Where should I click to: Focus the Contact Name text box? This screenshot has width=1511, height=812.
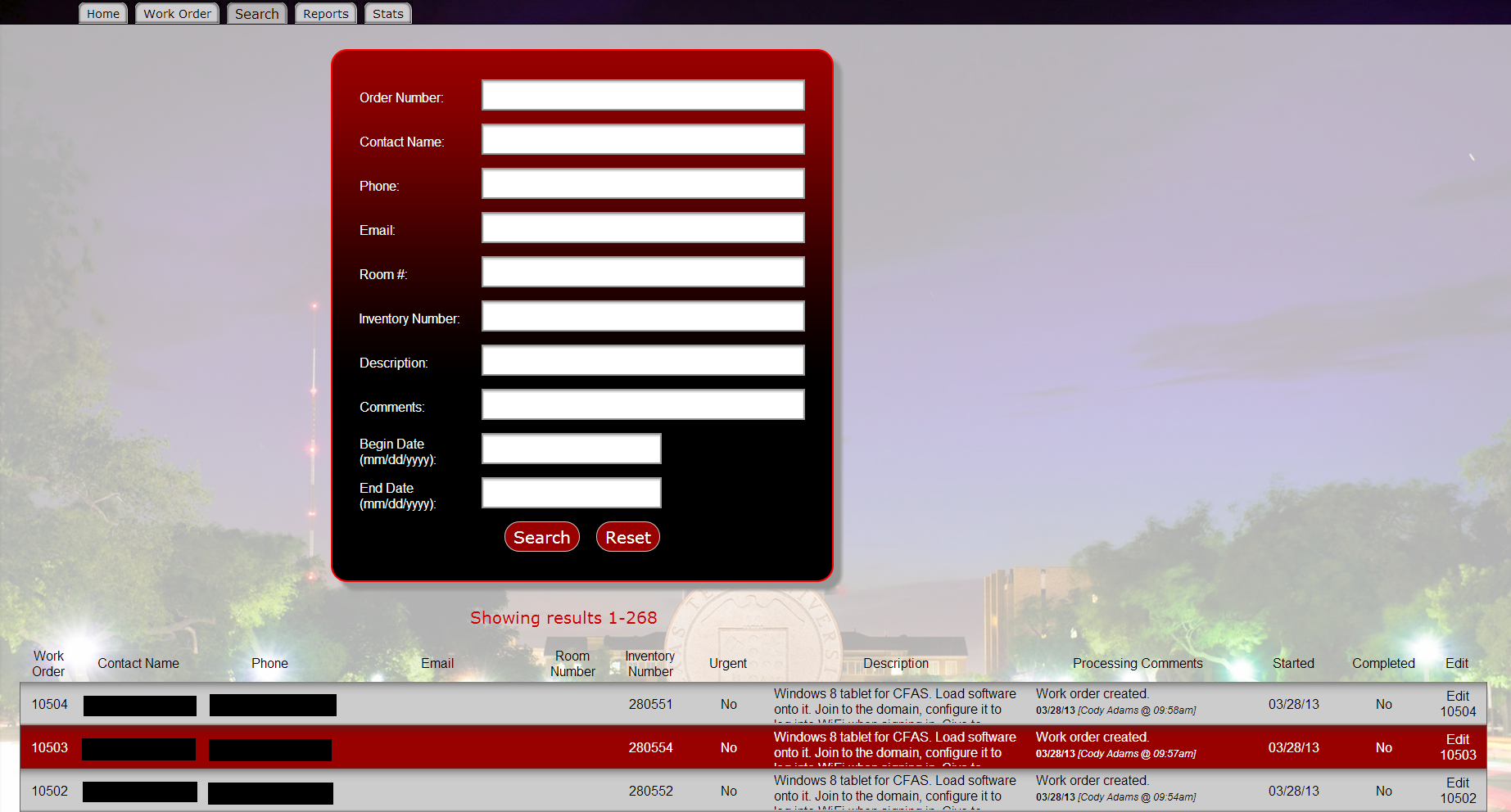pyautogui.click(x=643, y=139)
